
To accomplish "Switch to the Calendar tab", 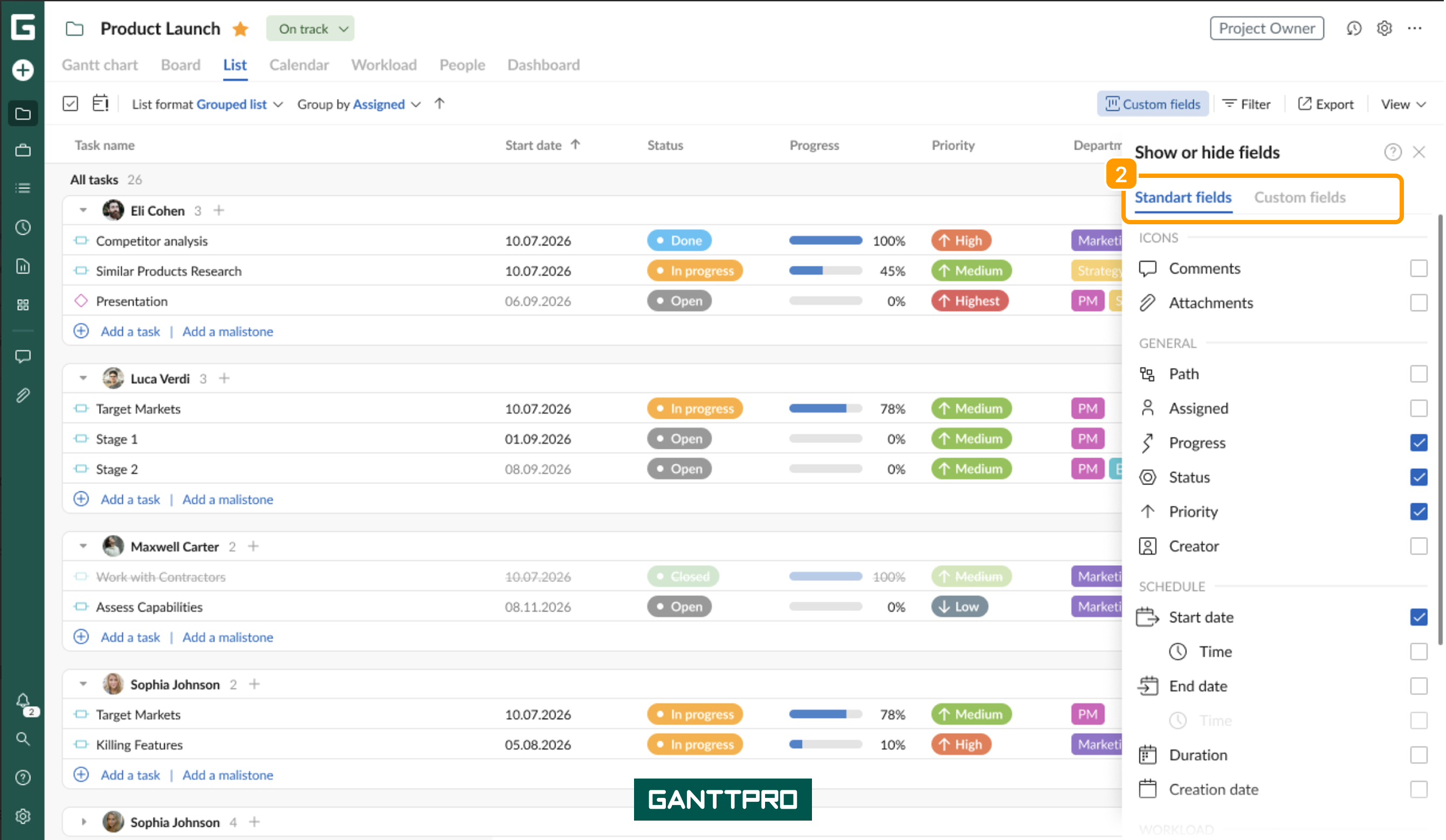I will pyautogui.click(x=299, y=65).
